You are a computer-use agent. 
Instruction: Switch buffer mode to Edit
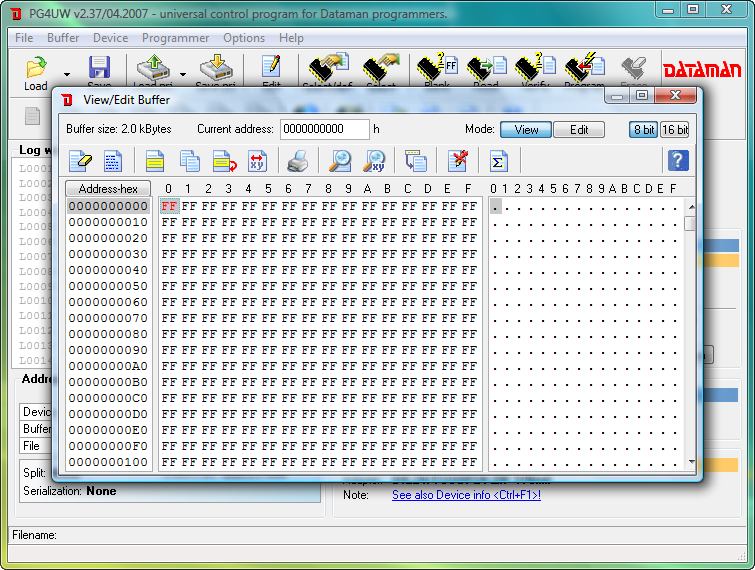579,130
